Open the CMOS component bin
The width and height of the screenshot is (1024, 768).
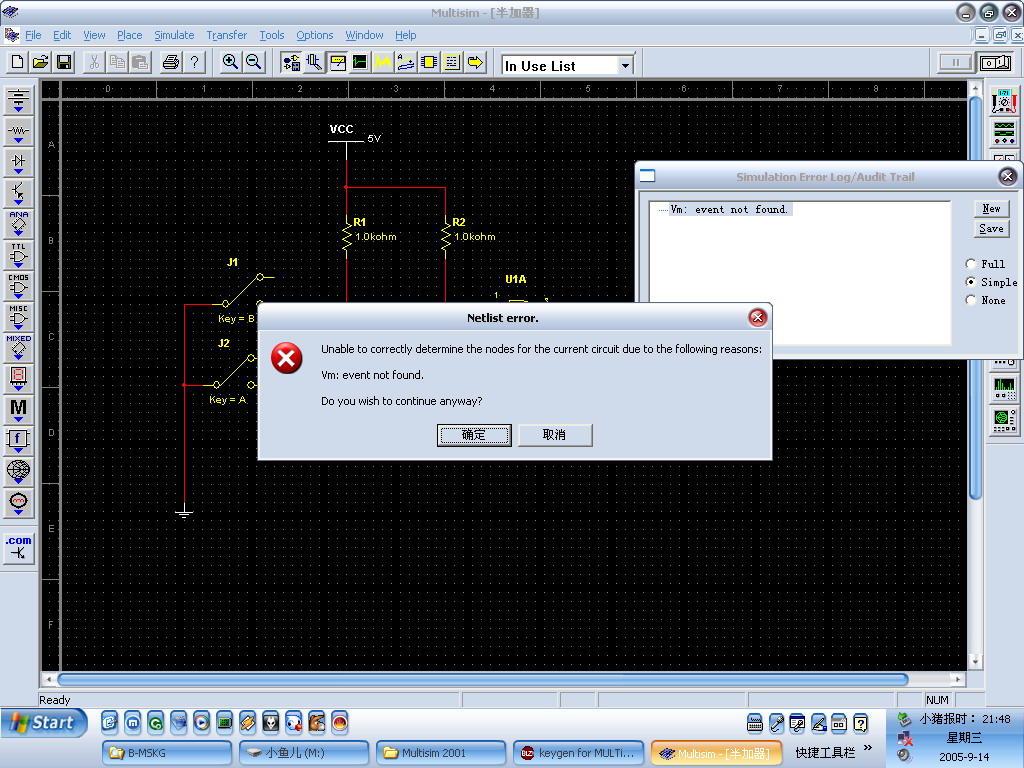tap(18, 285)
